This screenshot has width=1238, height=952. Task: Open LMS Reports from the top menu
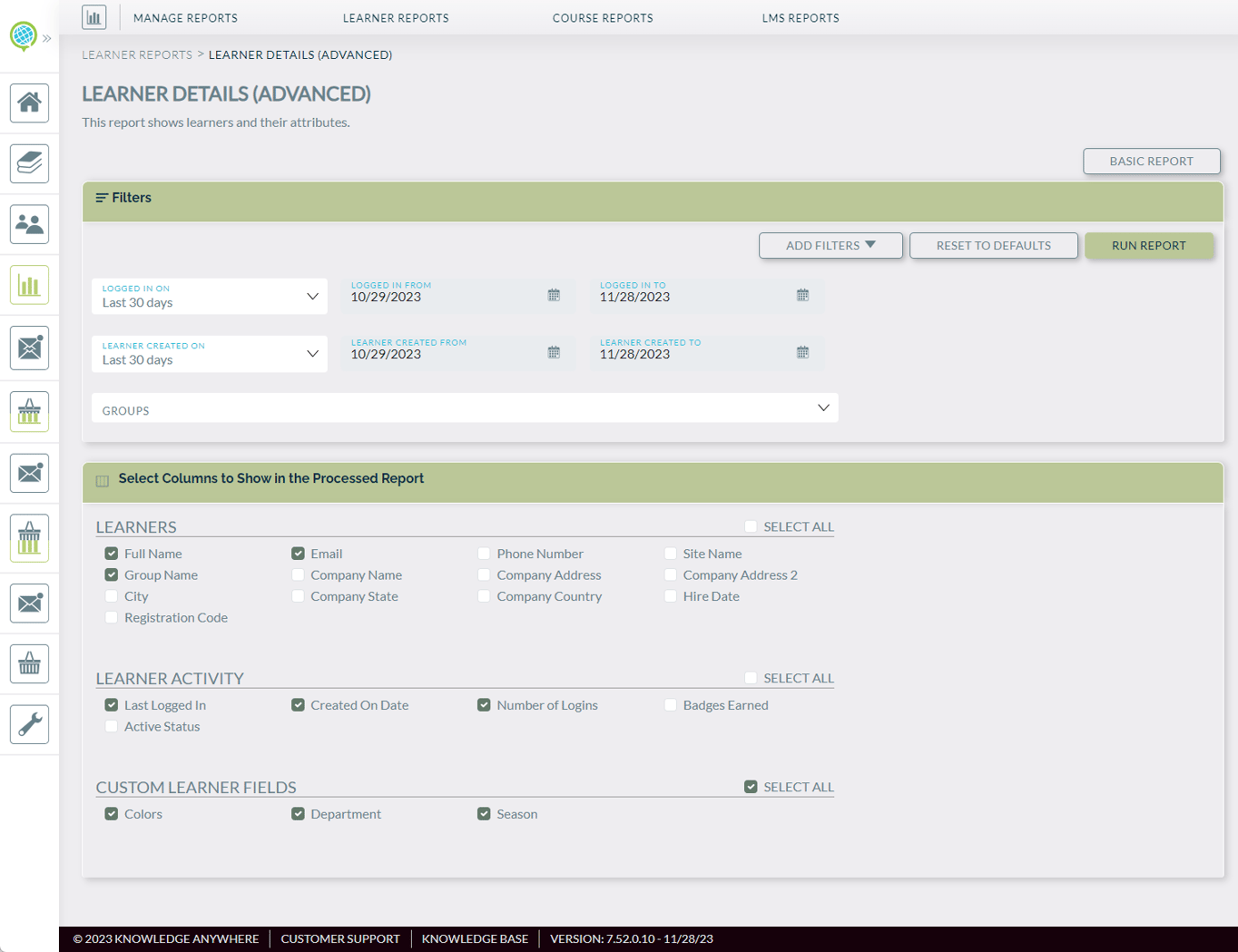(x=801, y=17)
